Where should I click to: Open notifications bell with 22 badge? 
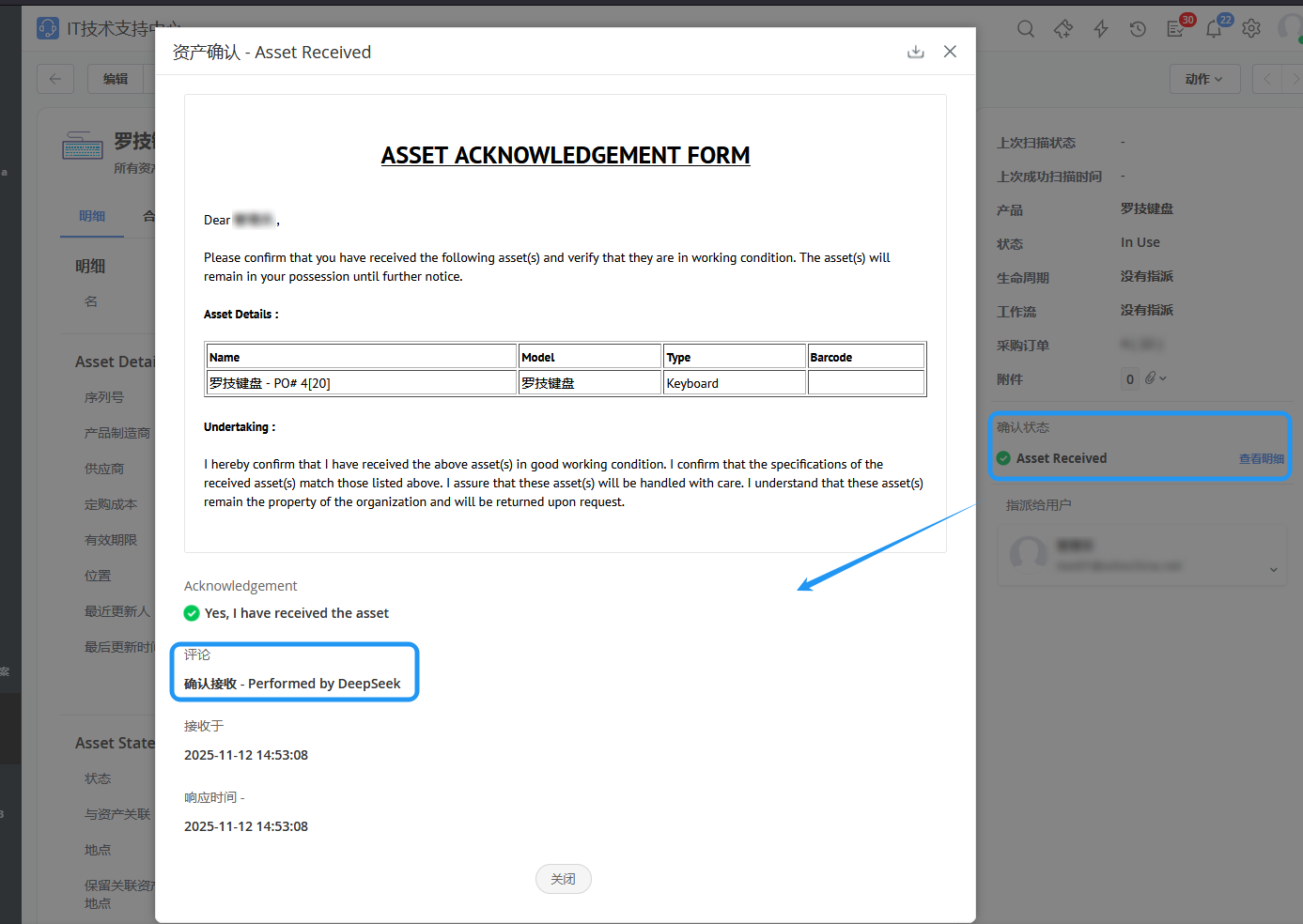[1214, 29]
